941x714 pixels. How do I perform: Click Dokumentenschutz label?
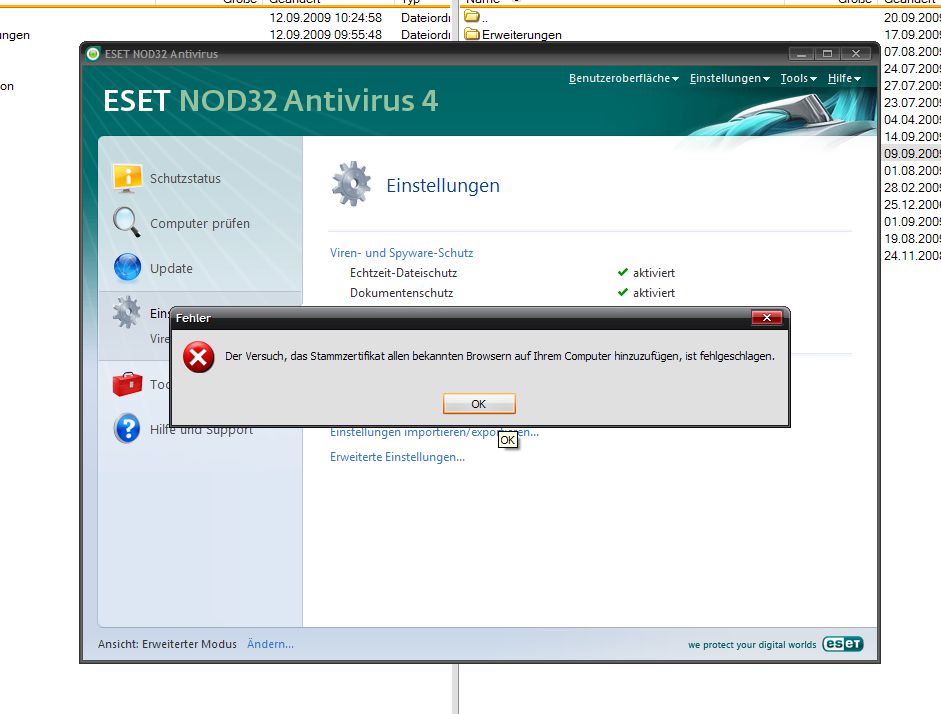pyautogui.click(x=401, y=293)
